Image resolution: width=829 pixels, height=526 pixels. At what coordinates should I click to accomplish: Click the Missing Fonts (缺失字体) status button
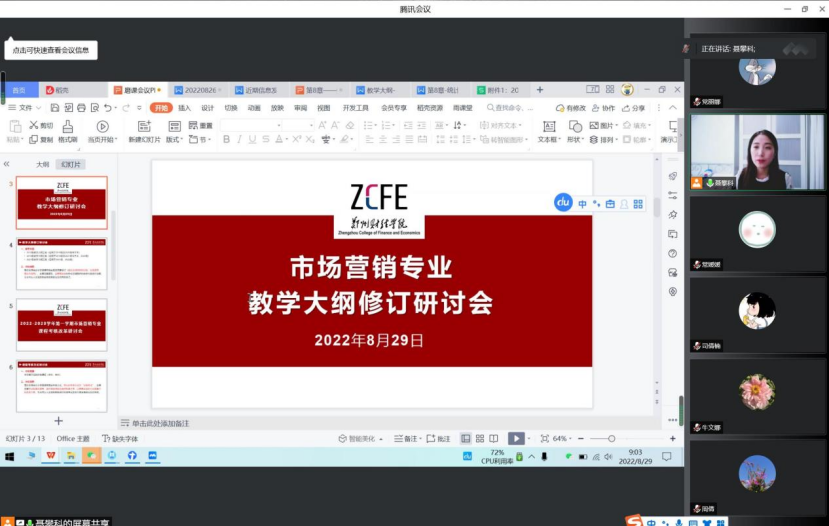click(120, 439)
